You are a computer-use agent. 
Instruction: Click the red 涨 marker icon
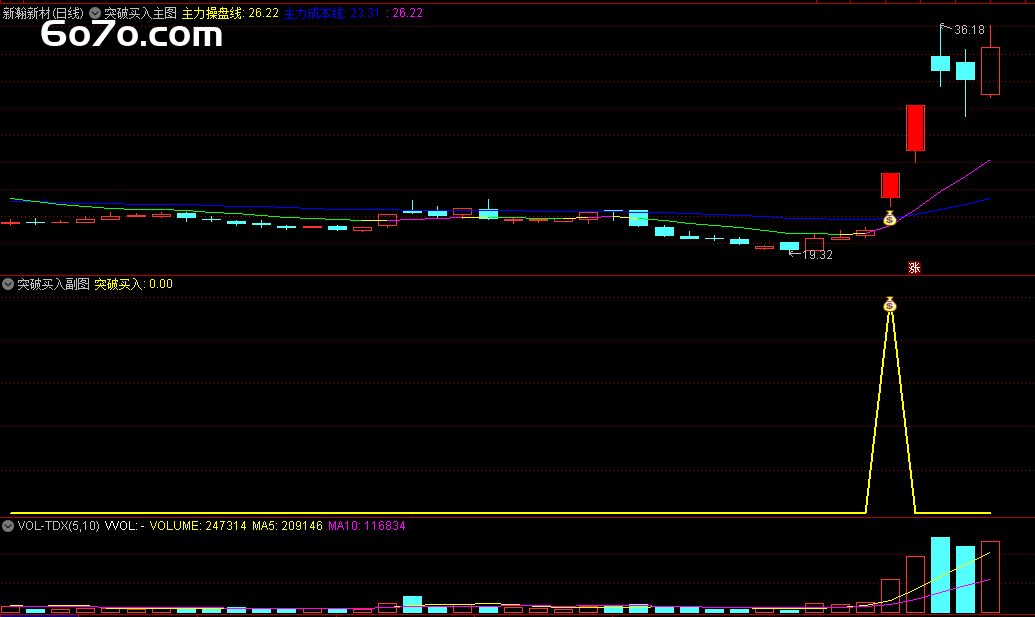coord(914,267)
